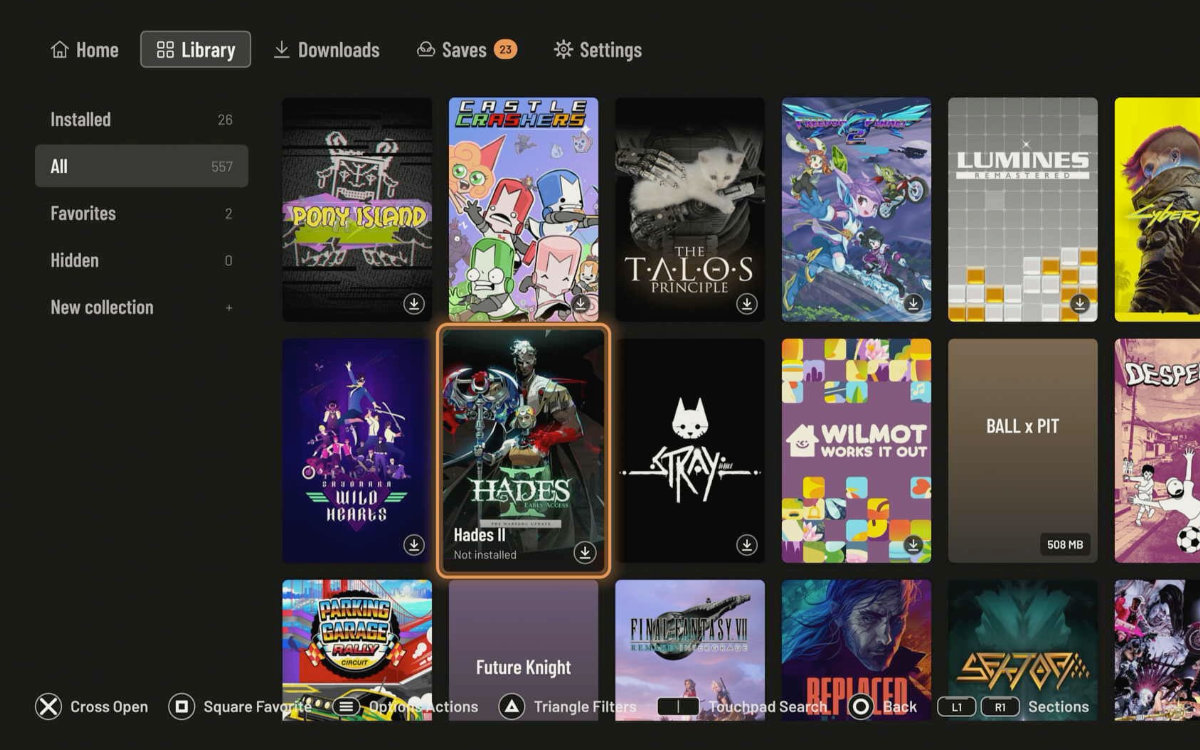Click the Touchpad icon for Search
The height and width of the screenshot is (750, 1200).
click(678, 707)
